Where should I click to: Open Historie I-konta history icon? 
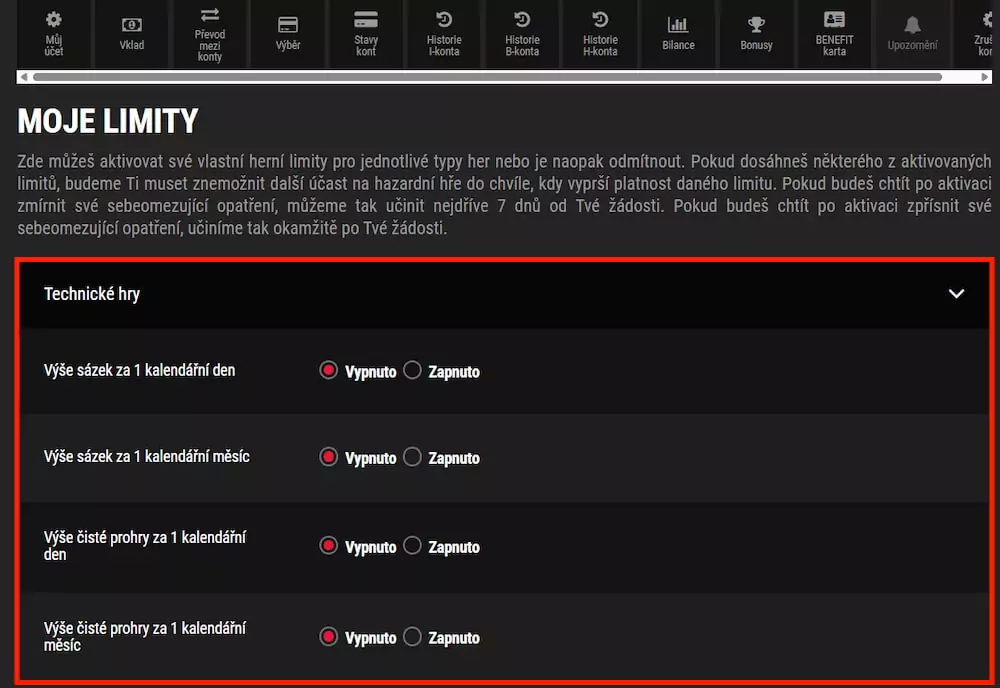point(444,20)
